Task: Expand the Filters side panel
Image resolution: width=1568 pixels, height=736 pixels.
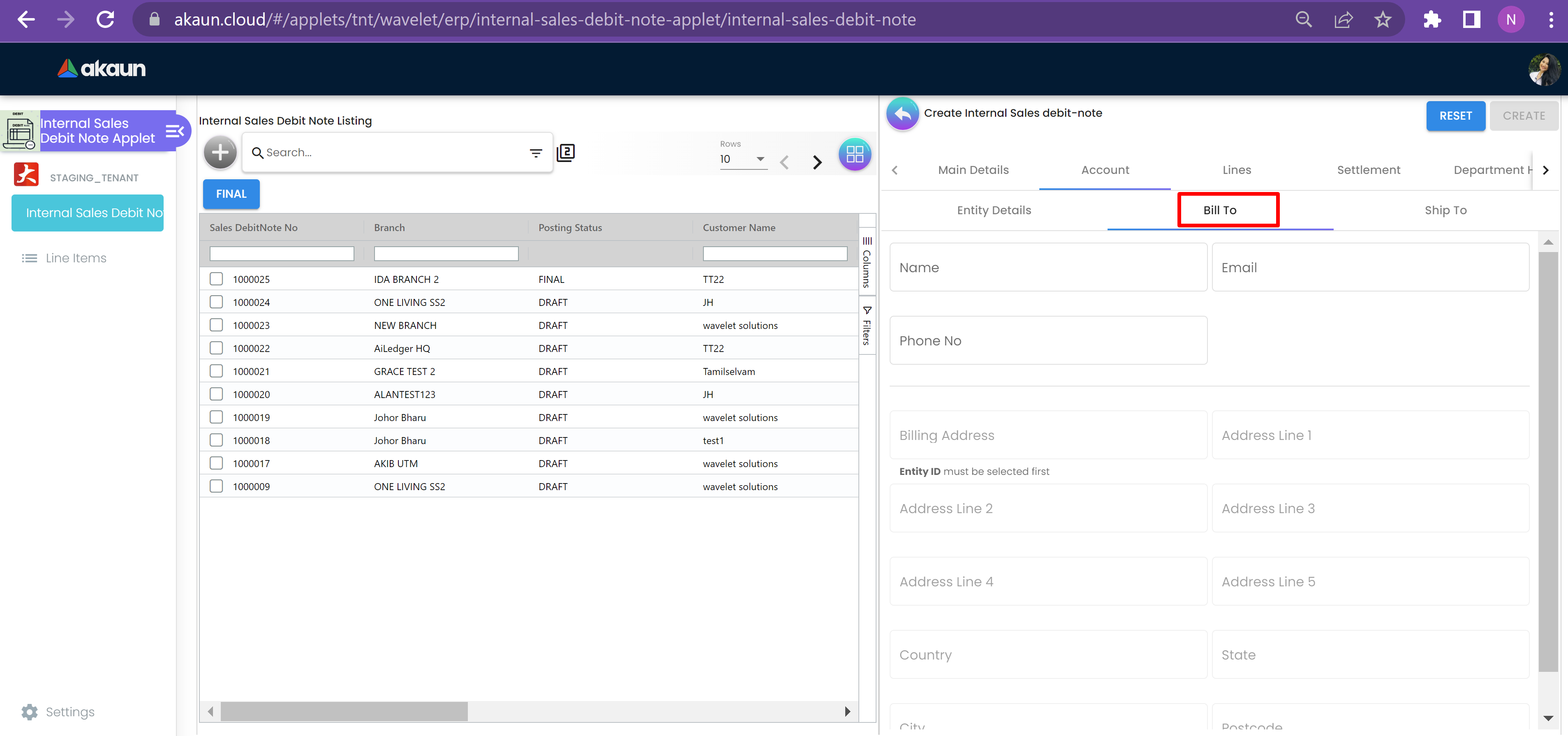Action: pyautogui.click(x=867, y=326)
